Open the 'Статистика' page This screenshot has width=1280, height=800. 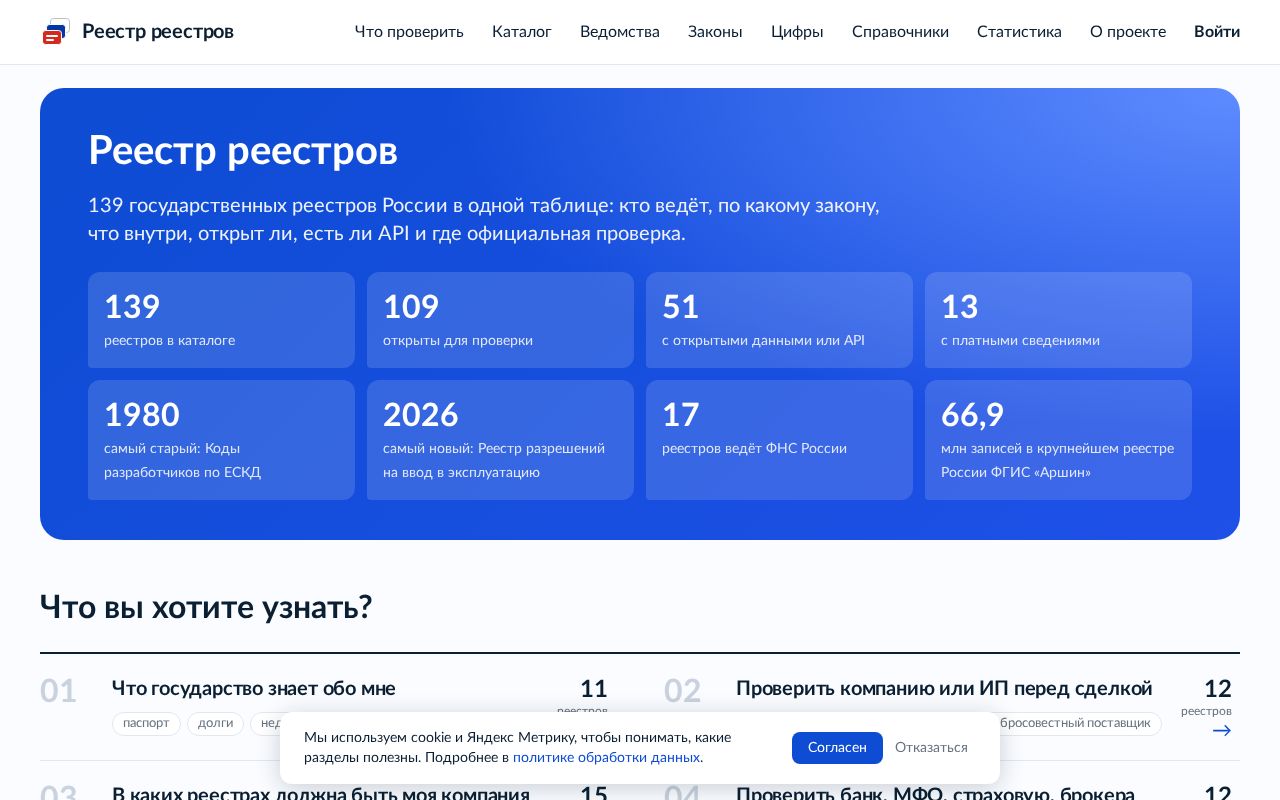(1019, 32)
